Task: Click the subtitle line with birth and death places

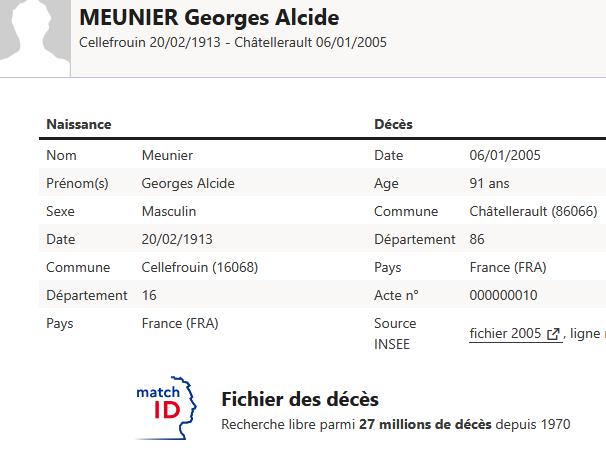Action: [x=233, y=43]
